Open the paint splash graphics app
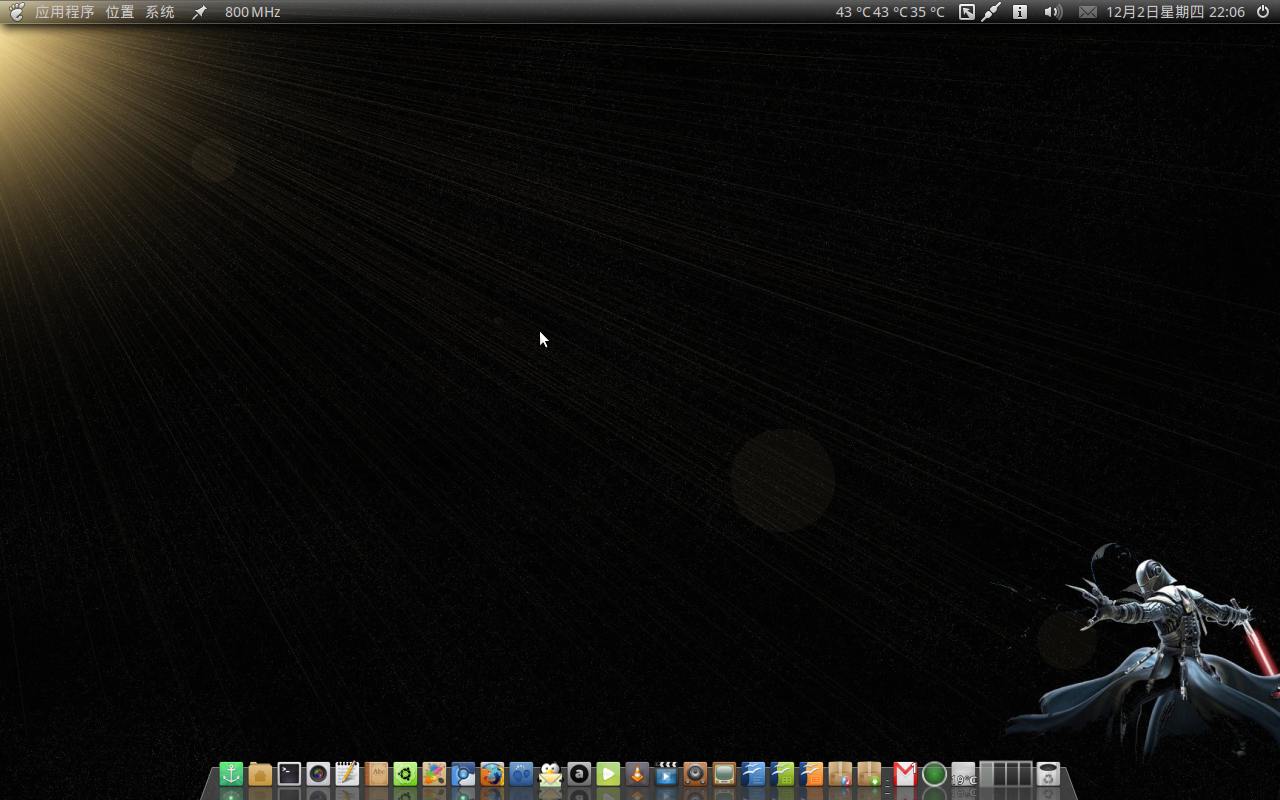Image resolution: width=1280 pixels, height=800 pixels. pos(434,774)
